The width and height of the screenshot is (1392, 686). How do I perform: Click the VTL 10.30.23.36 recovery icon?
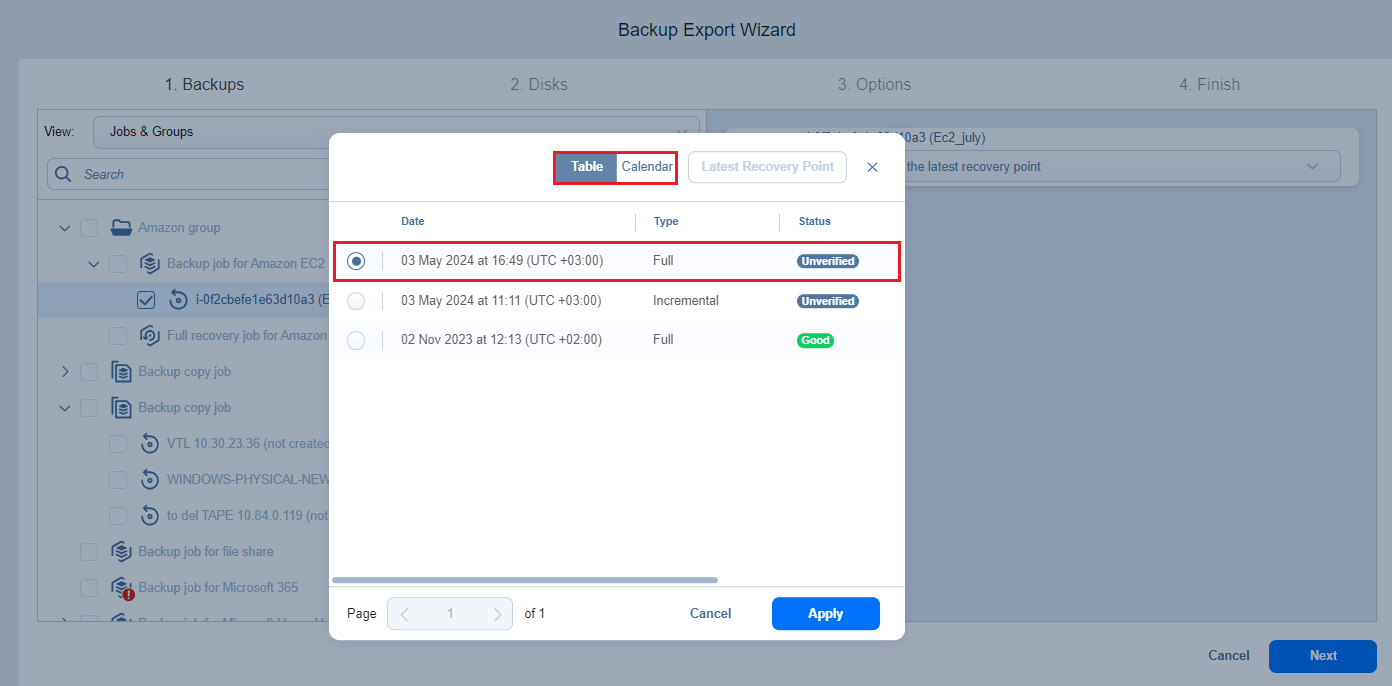coord(150,444)
